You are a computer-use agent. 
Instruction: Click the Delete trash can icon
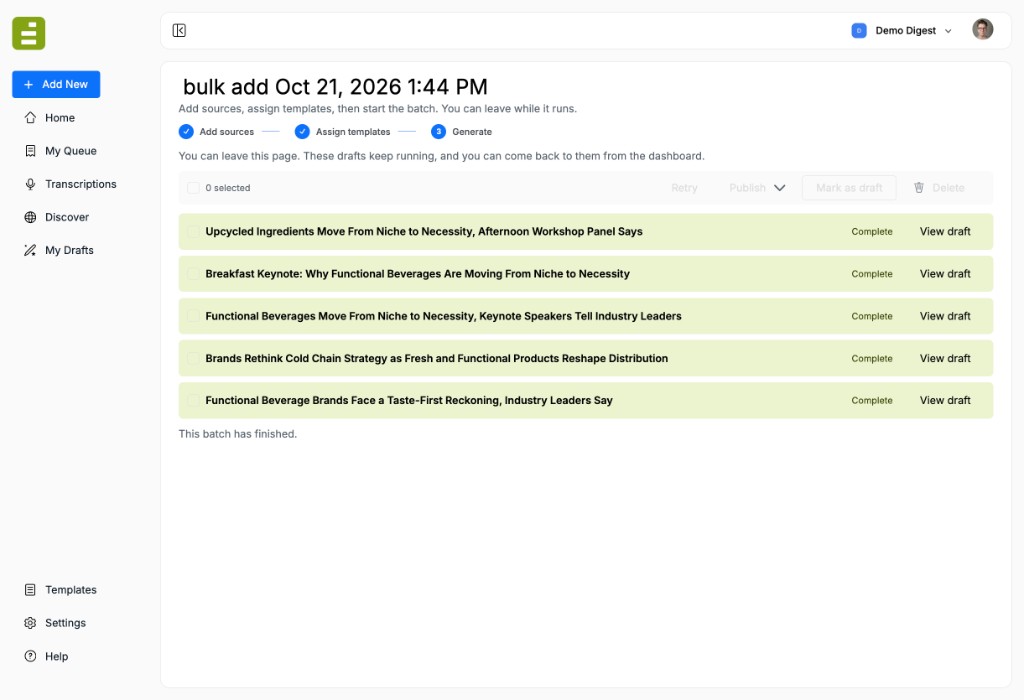[x=919, y=187]
